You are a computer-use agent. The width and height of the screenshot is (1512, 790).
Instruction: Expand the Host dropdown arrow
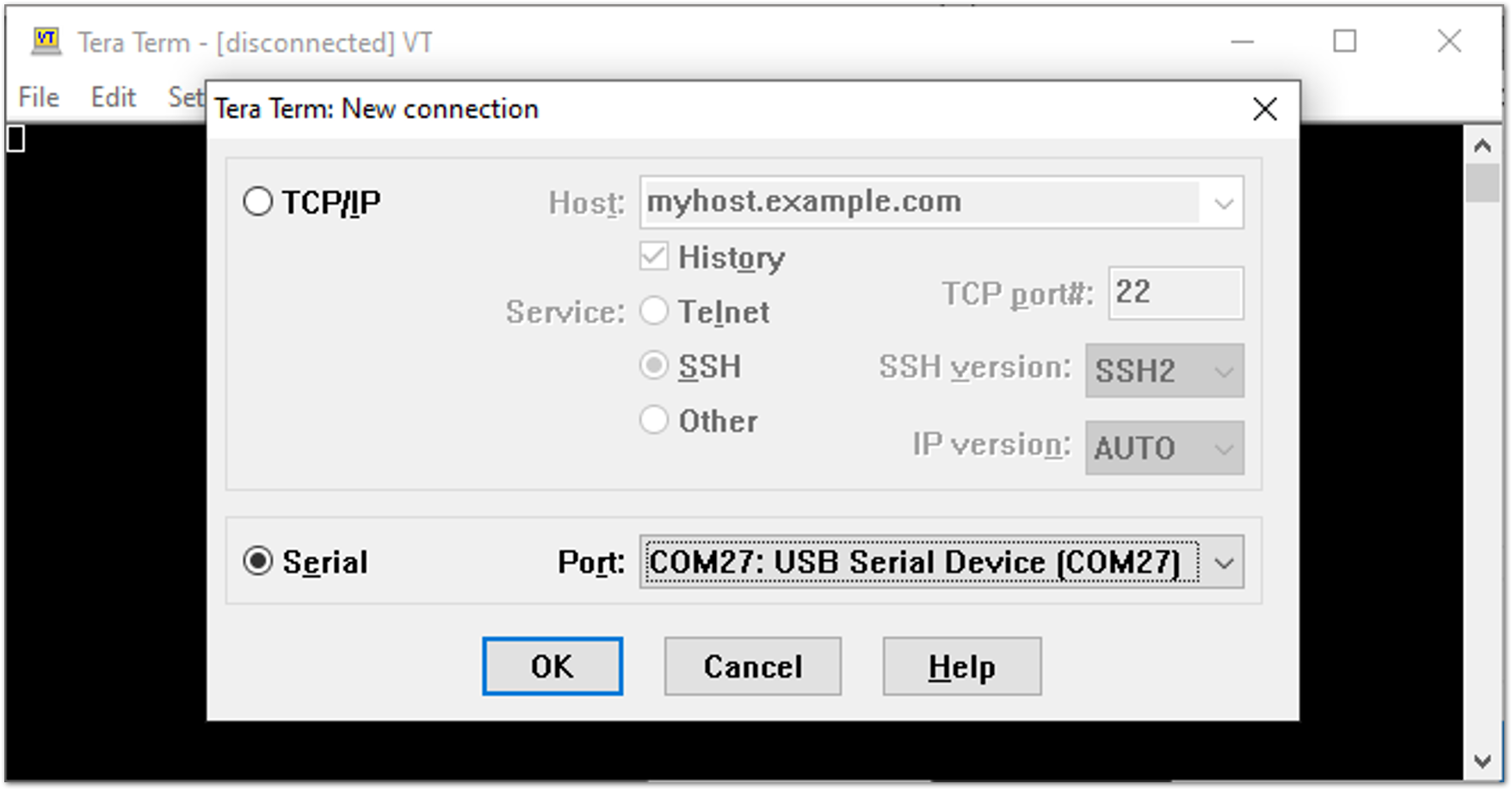[1223, 203]
